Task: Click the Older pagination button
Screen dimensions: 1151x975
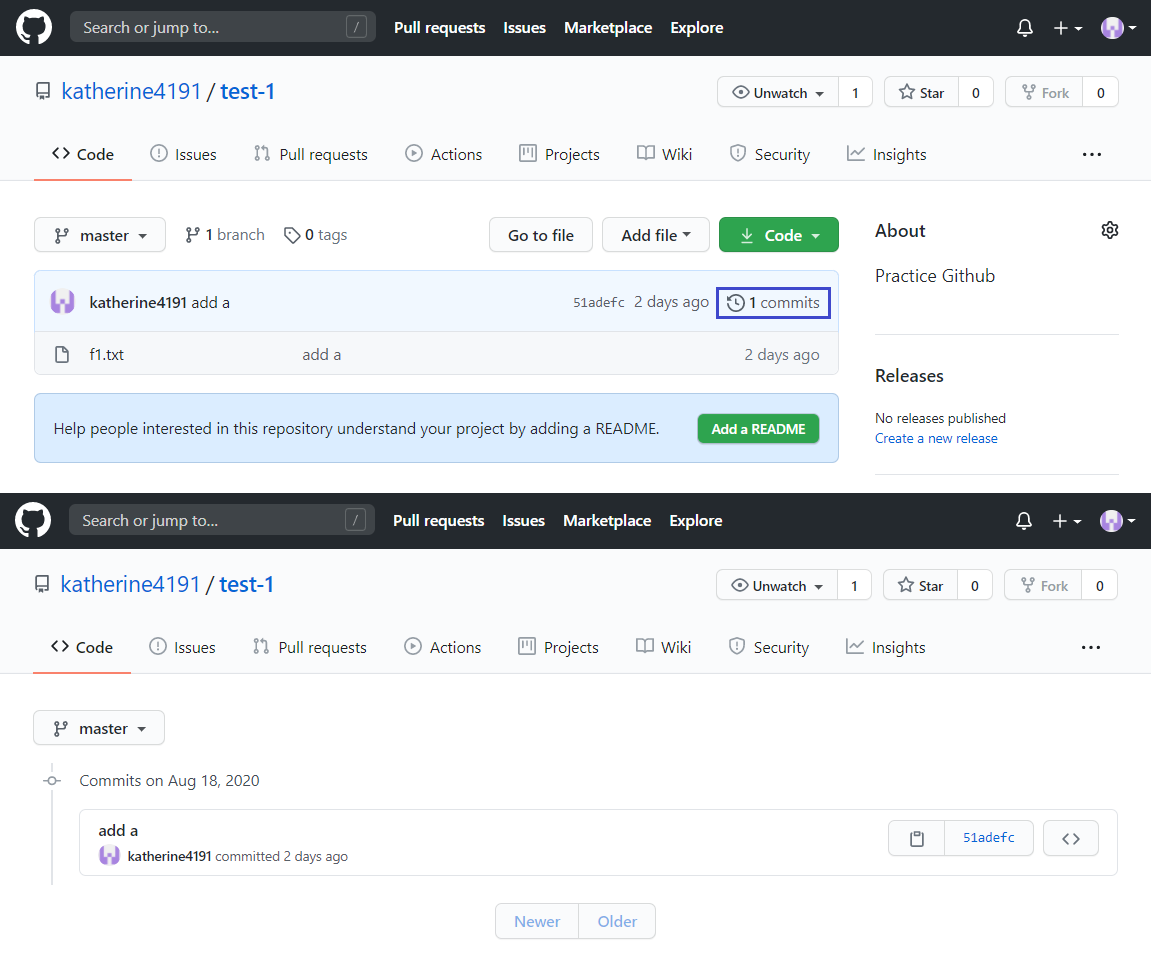Action: click(617, 921)
